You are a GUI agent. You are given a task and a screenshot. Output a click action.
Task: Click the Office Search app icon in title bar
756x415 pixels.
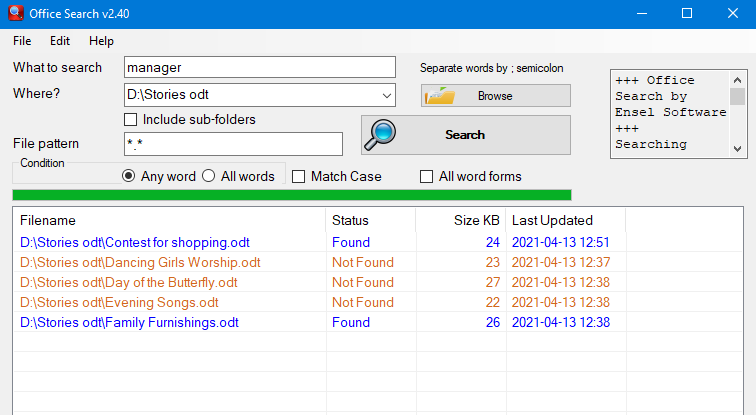(15, 13)
